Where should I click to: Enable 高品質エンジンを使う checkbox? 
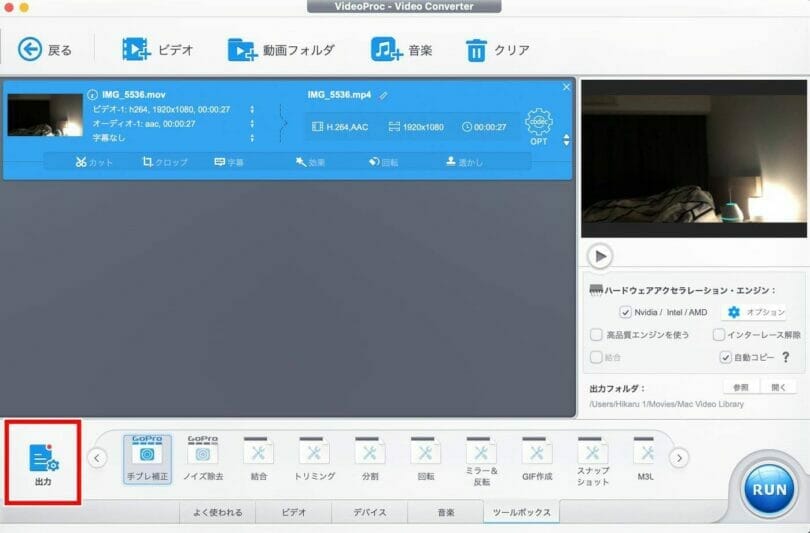coord(596,335)
